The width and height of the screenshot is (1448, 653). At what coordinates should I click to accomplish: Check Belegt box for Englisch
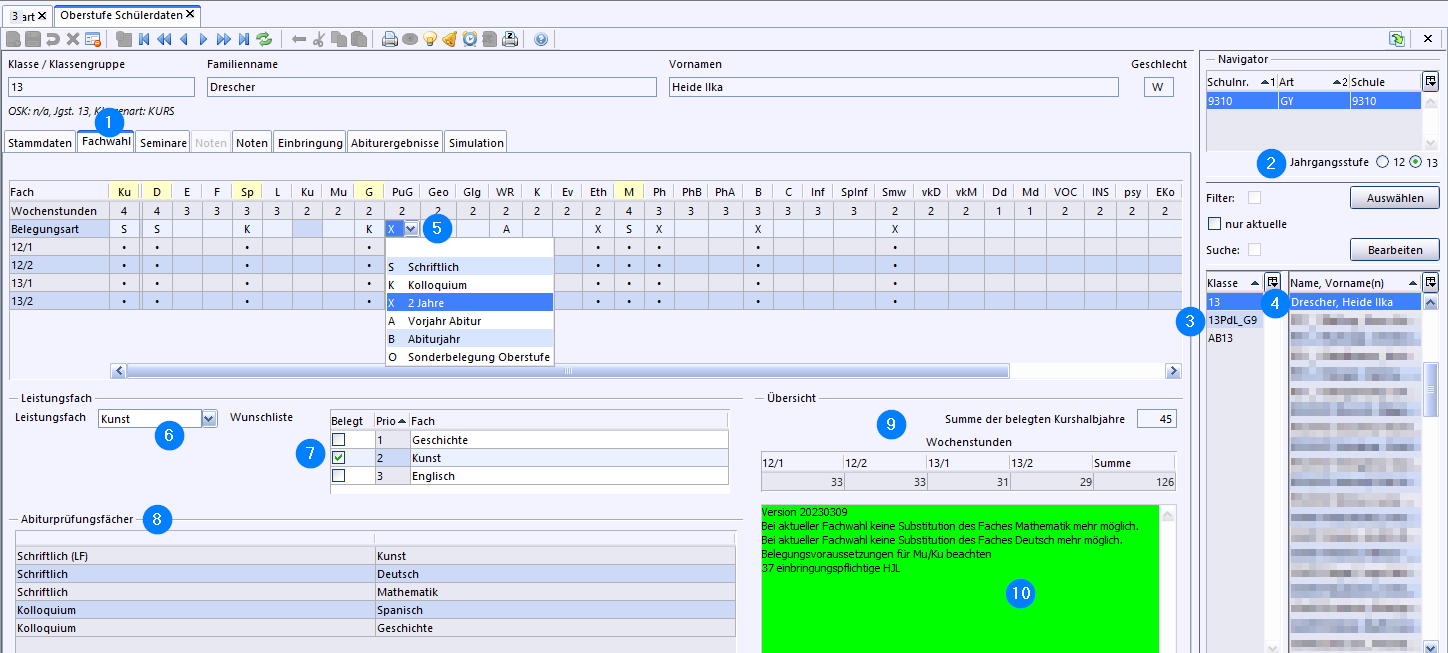click(340, 475)
